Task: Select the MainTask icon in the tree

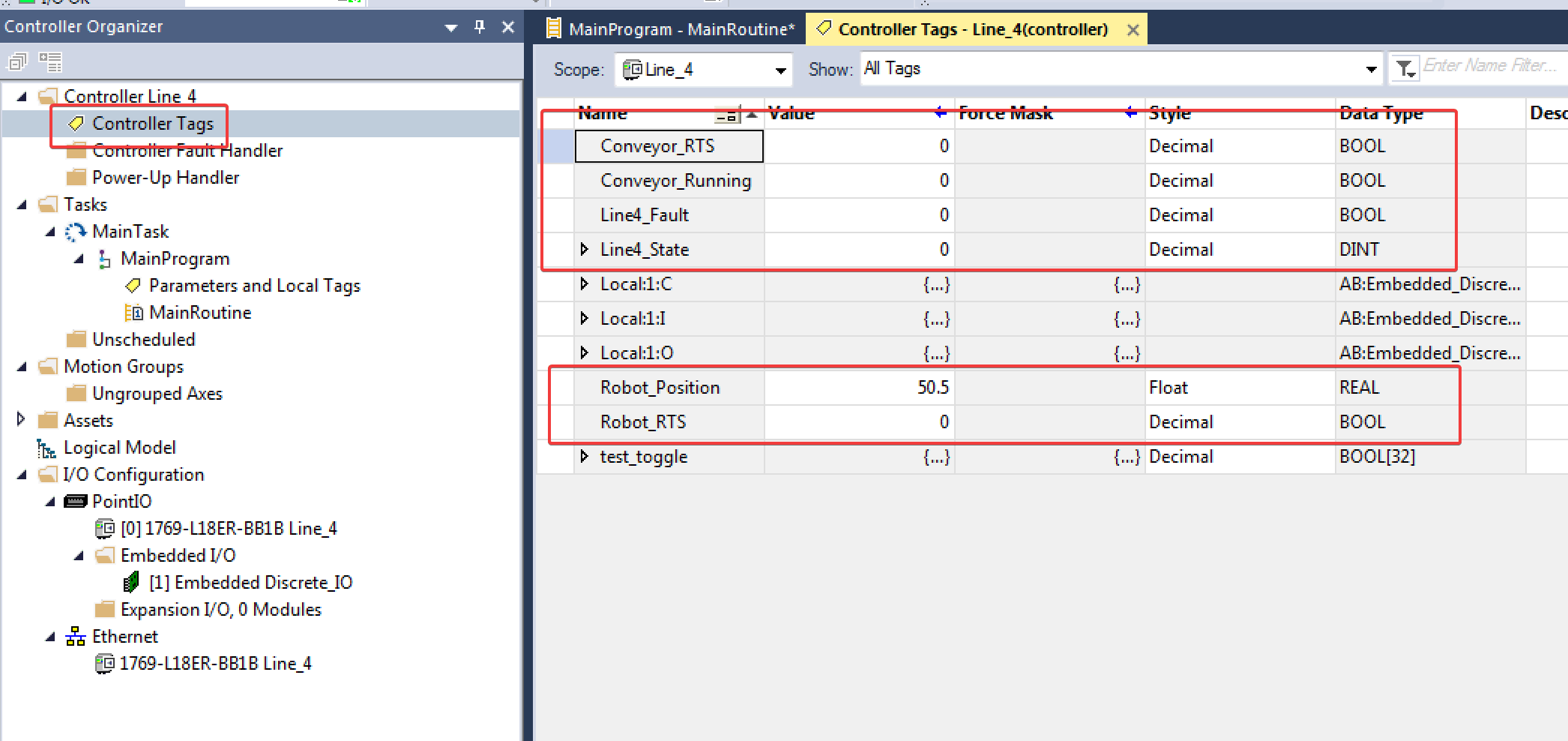Action: pyautogui.click(x=74, y=231)
